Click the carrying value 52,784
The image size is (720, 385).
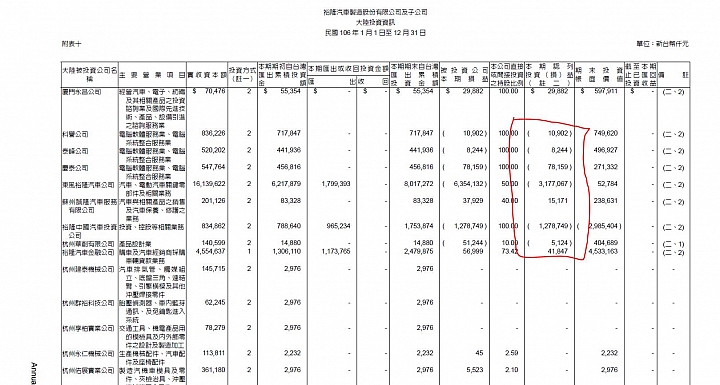tap(609, 184)
